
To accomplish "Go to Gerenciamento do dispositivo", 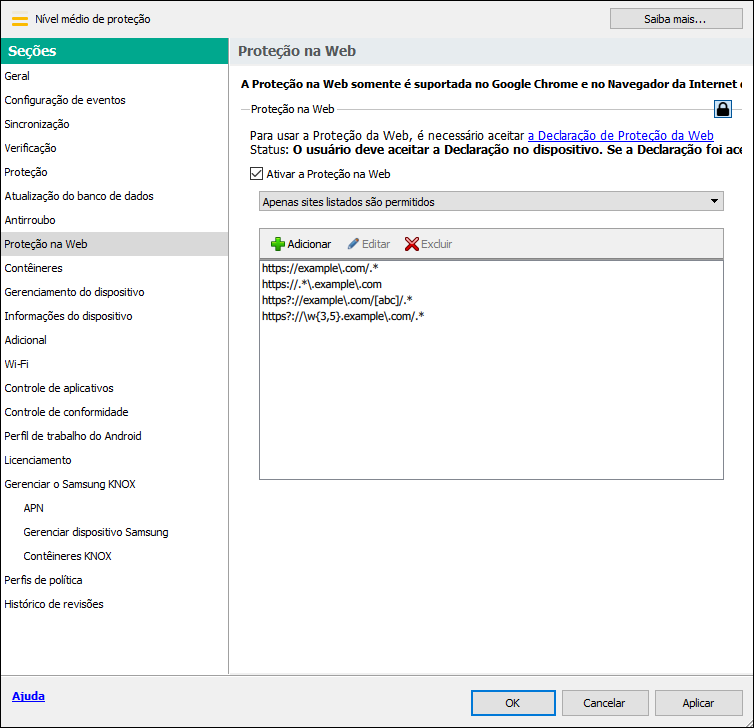I will (x=114, y=292).
